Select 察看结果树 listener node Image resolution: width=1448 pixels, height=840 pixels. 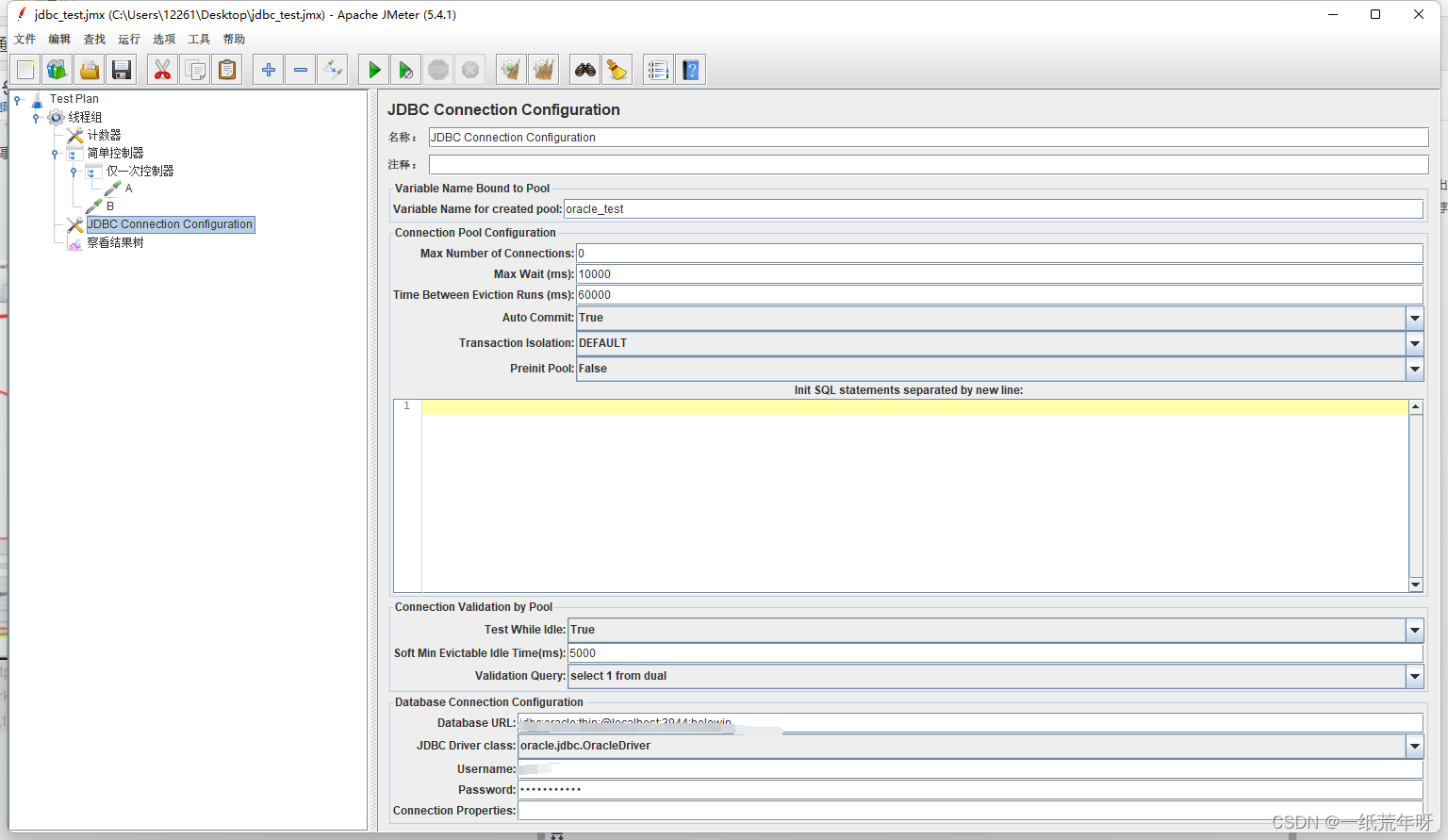pyautogui.click(x=115, y=242)
